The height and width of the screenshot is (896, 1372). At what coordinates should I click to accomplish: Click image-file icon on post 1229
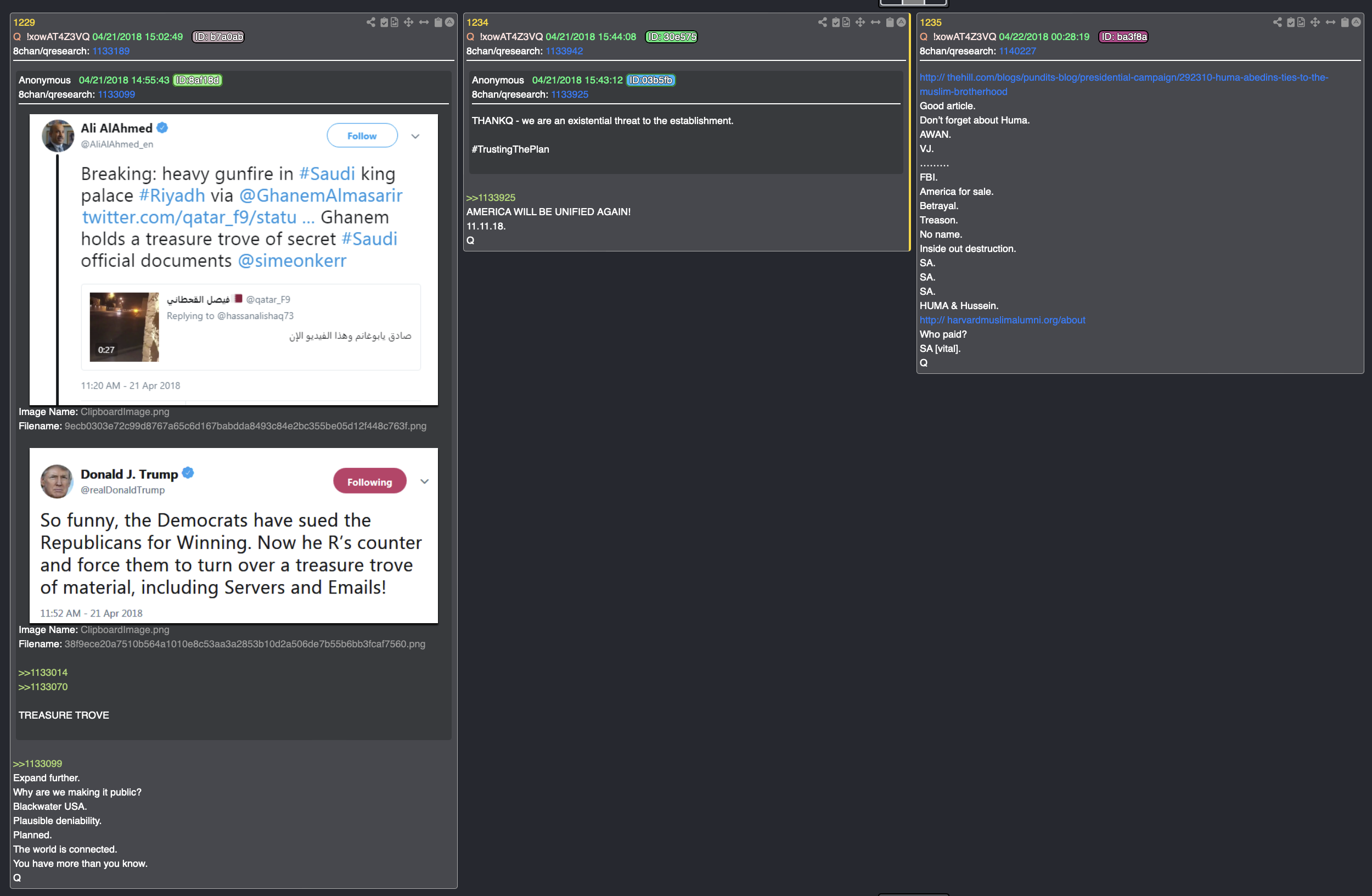[395, 22]
